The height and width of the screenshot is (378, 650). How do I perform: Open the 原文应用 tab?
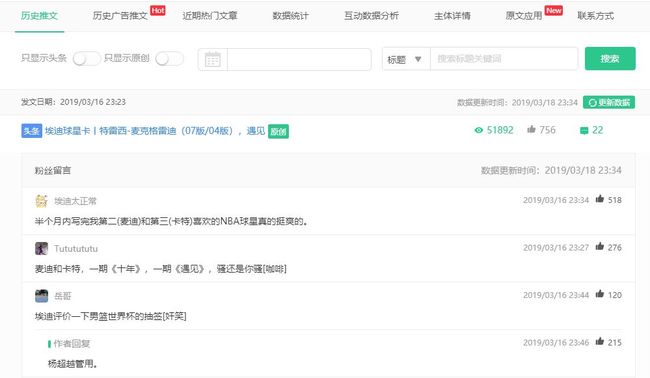[x=524, y=16]
